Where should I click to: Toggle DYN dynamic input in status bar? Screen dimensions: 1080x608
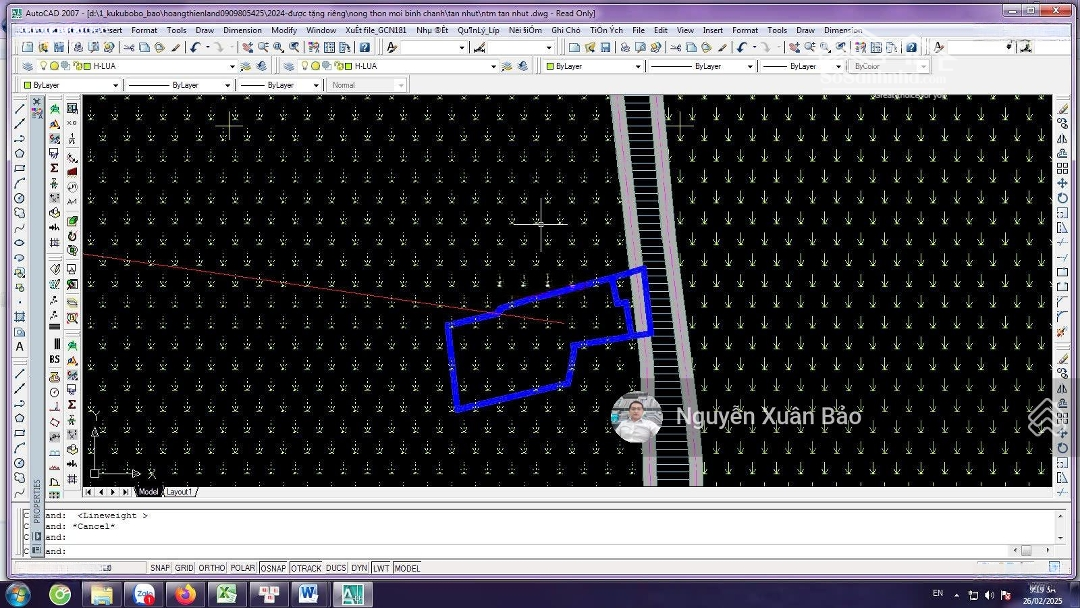[x=359, y=568]
